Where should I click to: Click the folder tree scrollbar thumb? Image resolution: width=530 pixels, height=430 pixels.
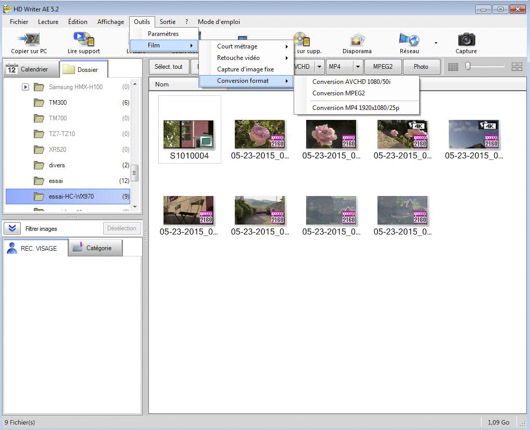click(x=135, y=173)
